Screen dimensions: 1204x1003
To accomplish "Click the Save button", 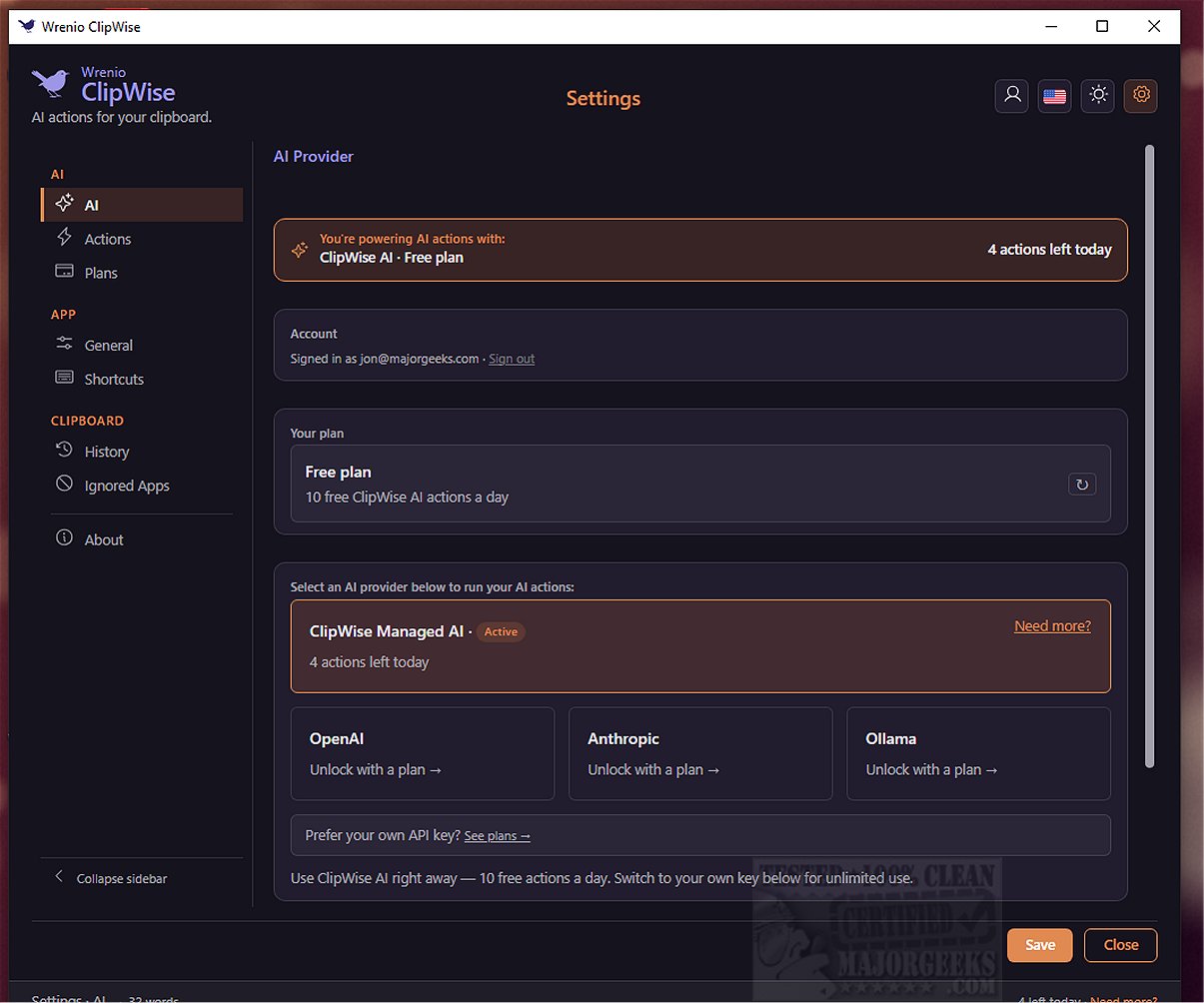I will point(1040,945).
